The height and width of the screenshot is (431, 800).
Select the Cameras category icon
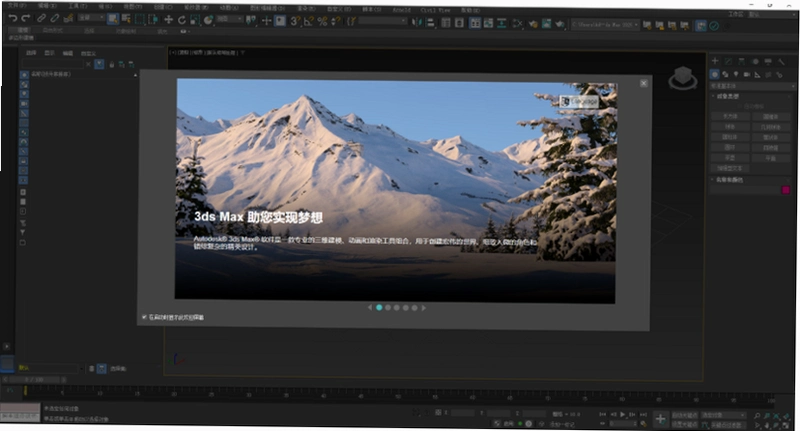[x=747, y=74]
